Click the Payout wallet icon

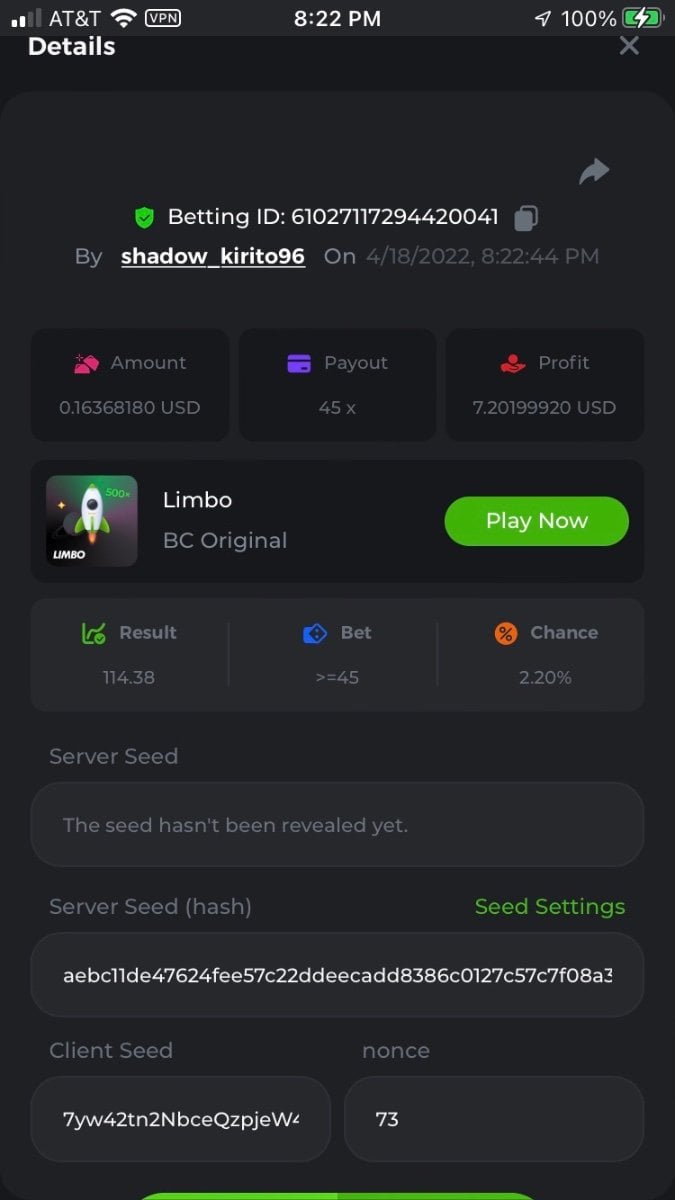coord(299,364)
